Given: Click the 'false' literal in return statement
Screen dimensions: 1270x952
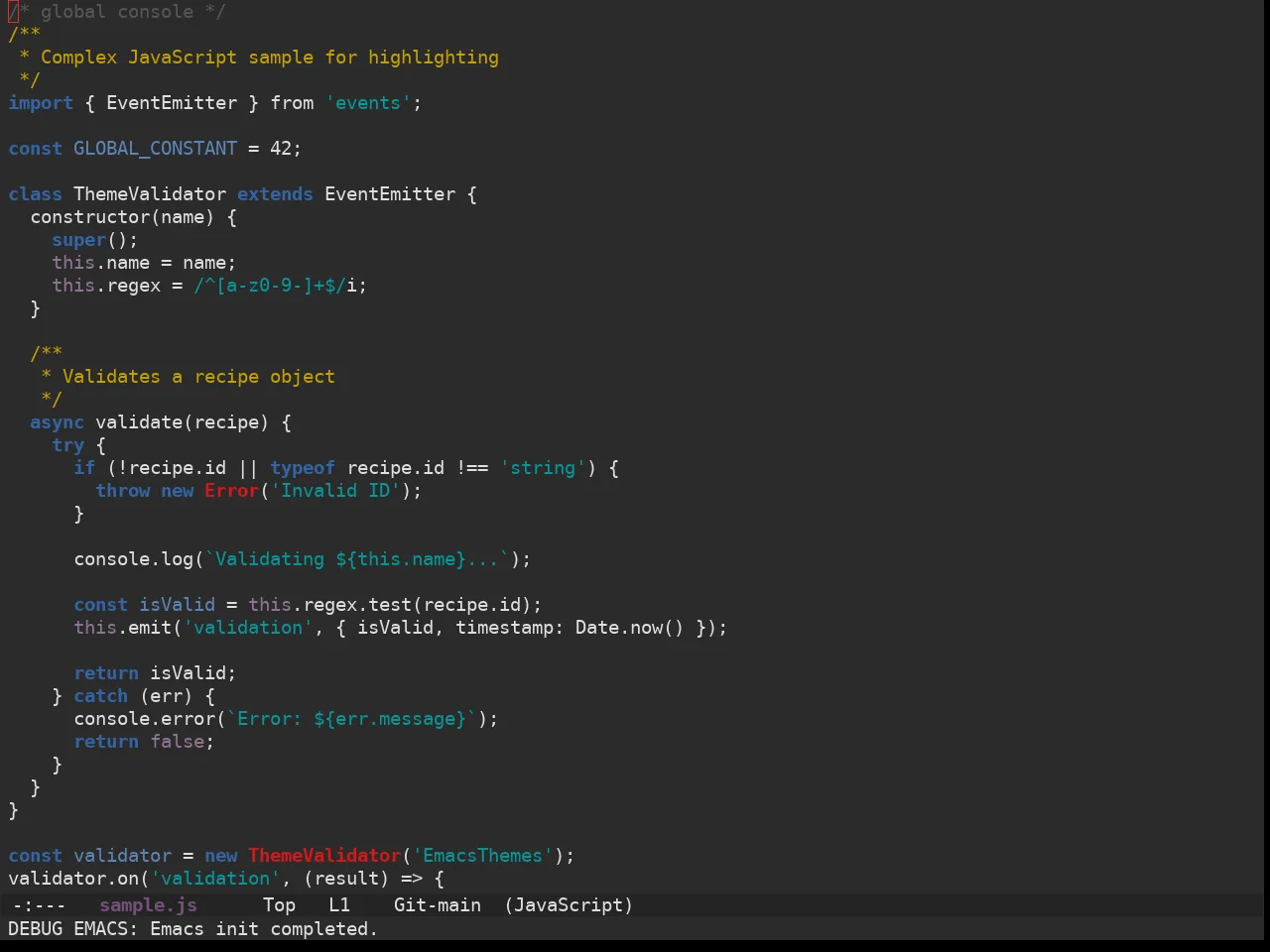Looking at the screenshot, I should tap(177, 742).
